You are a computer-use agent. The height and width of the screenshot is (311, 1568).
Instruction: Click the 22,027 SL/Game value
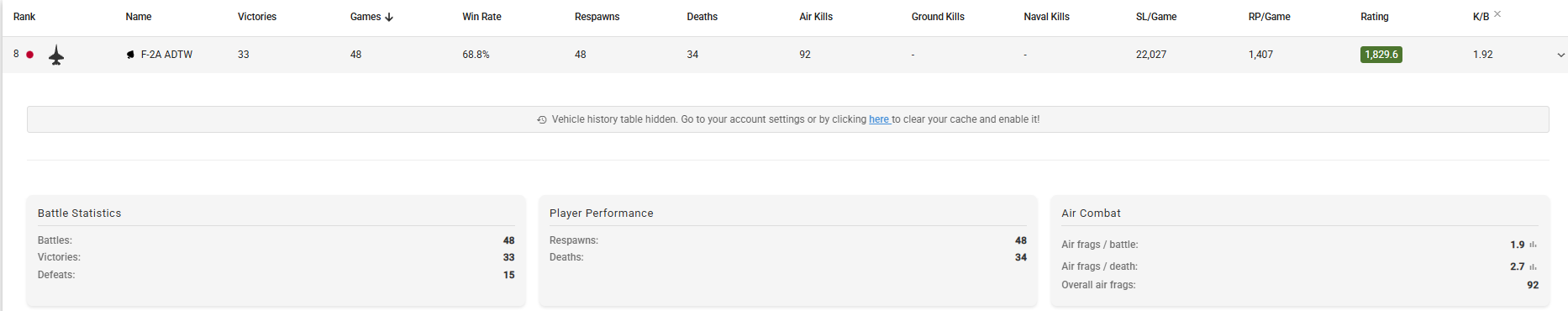click(x=1151, y=55)
